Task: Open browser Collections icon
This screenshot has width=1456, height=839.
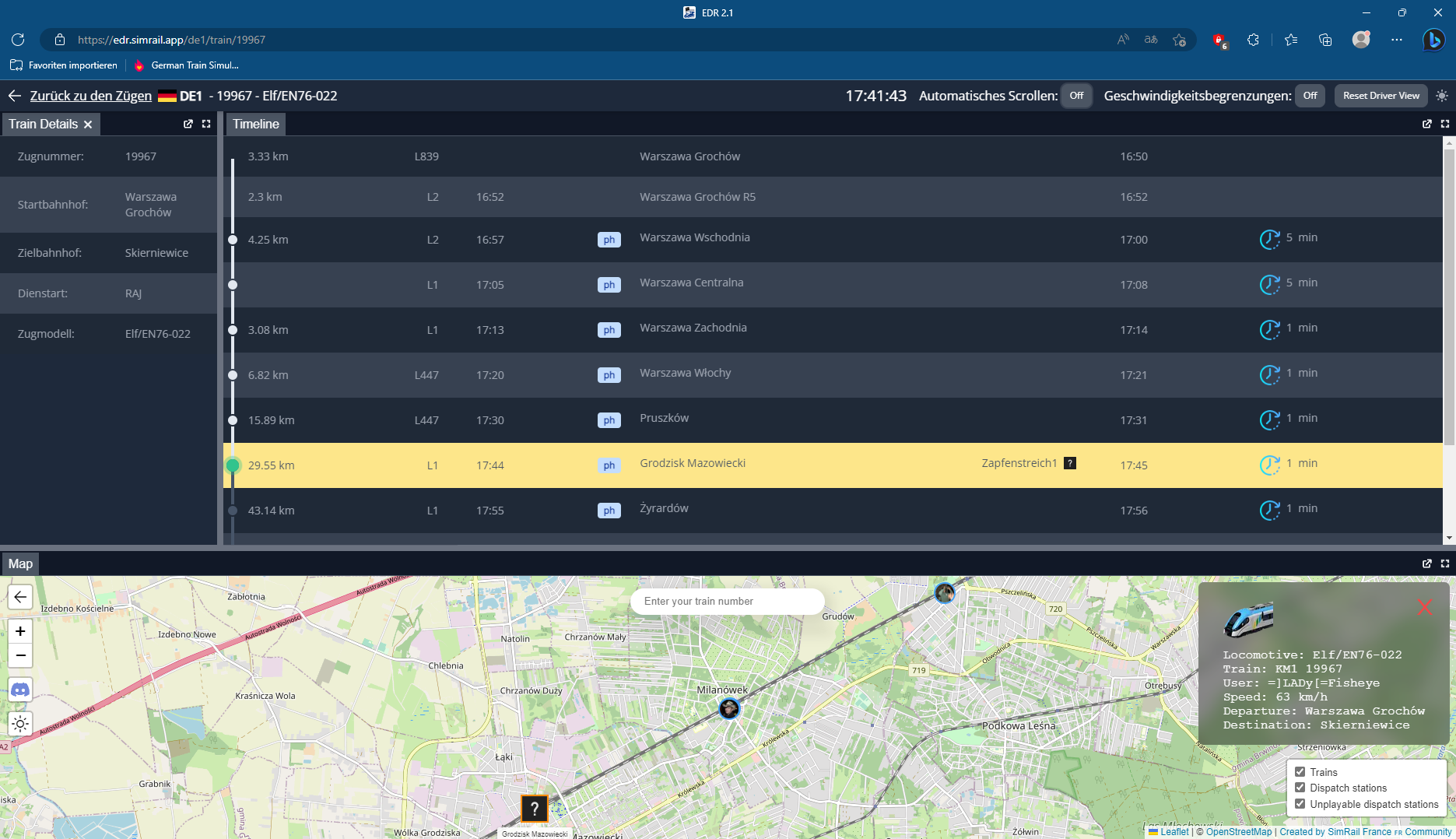Action: coord(1325,40)
